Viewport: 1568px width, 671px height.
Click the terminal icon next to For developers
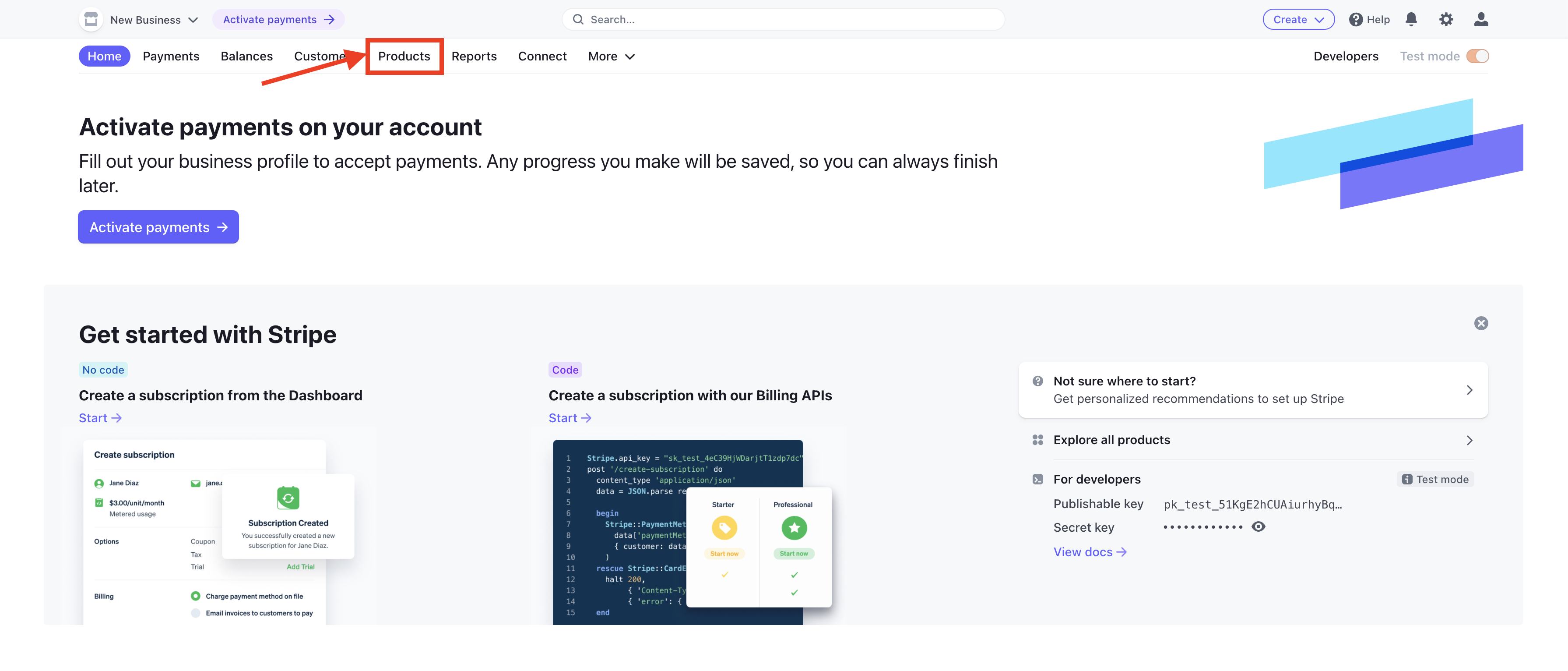(x=1038, y=479)
